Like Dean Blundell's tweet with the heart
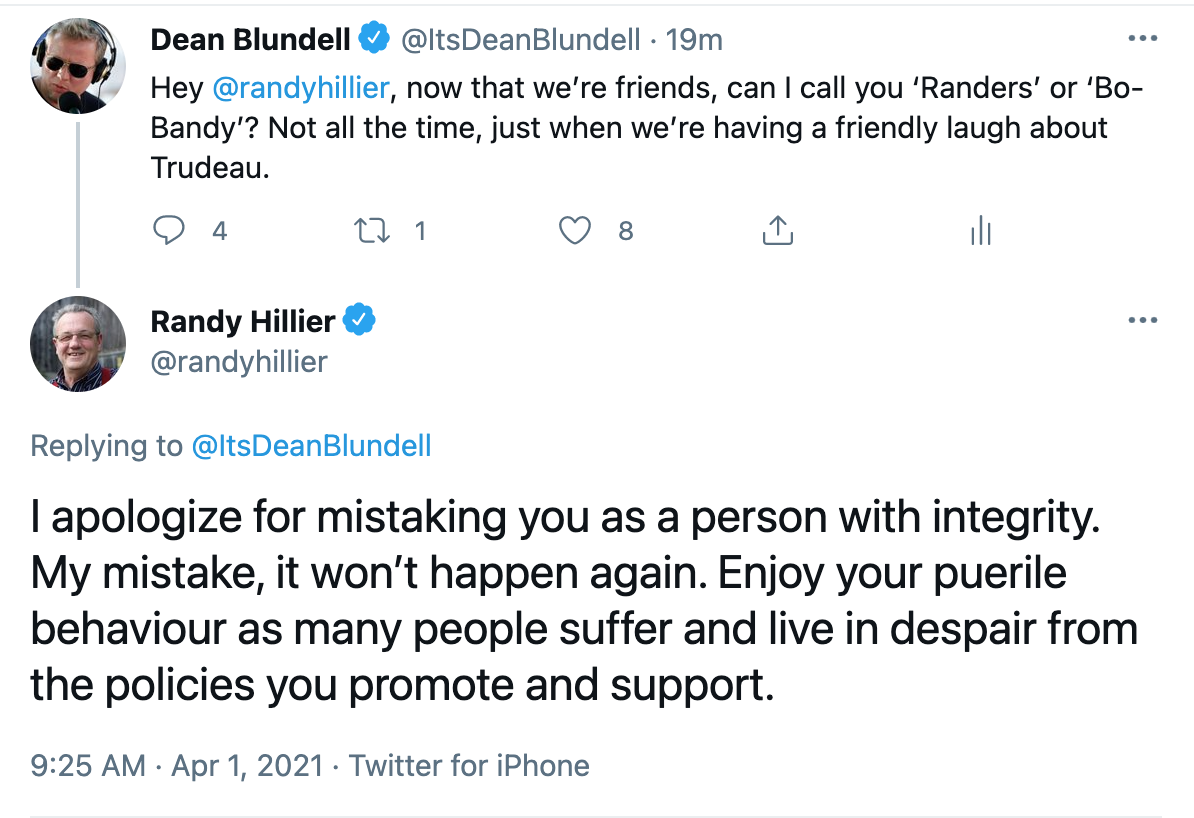This screenshot has width=1194, height=818. tap(575, 230)
